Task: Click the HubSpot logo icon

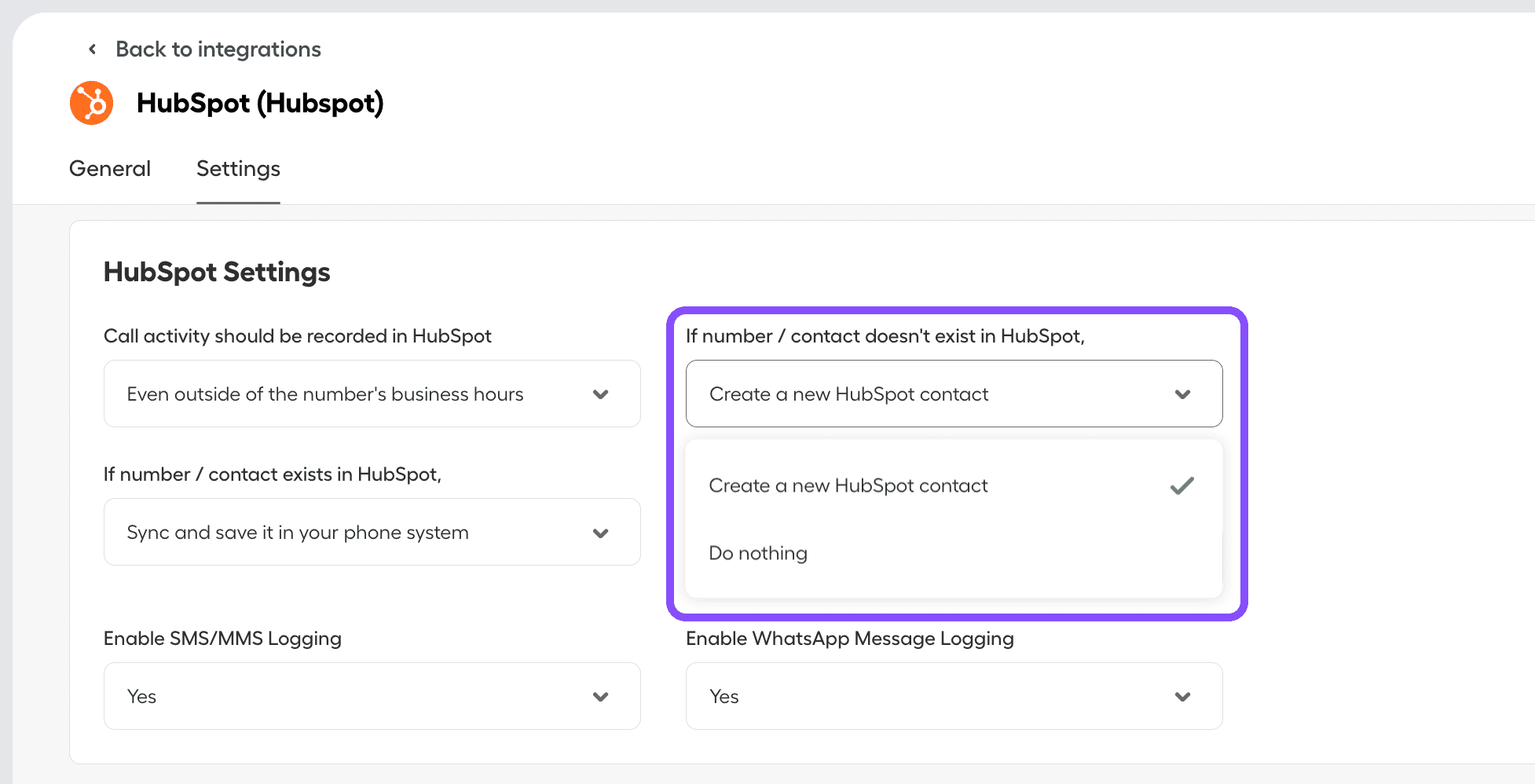Action: tap(91, 102)
